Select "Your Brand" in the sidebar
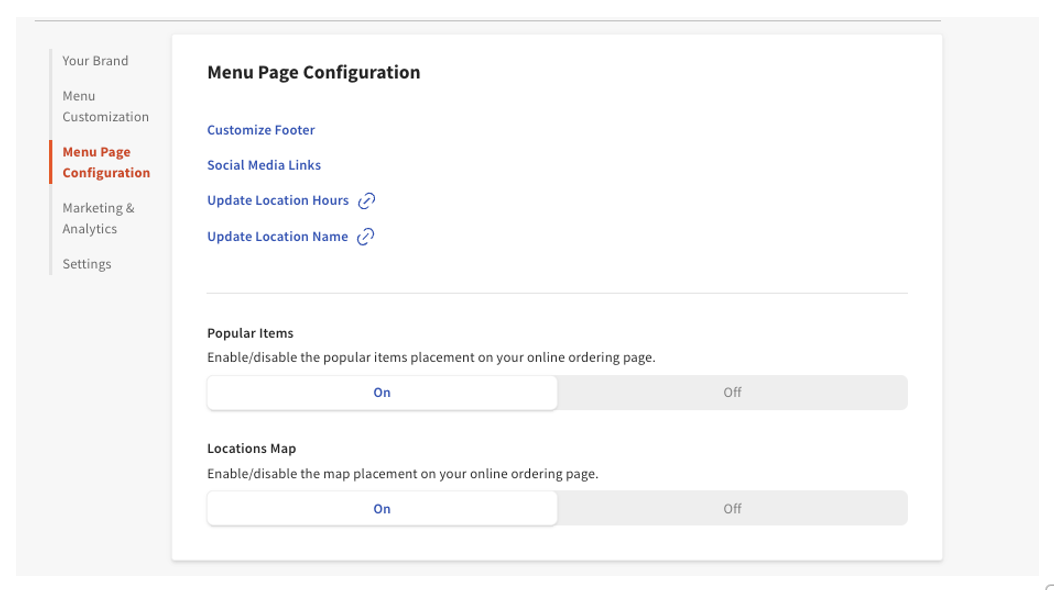 click(95, 61)
